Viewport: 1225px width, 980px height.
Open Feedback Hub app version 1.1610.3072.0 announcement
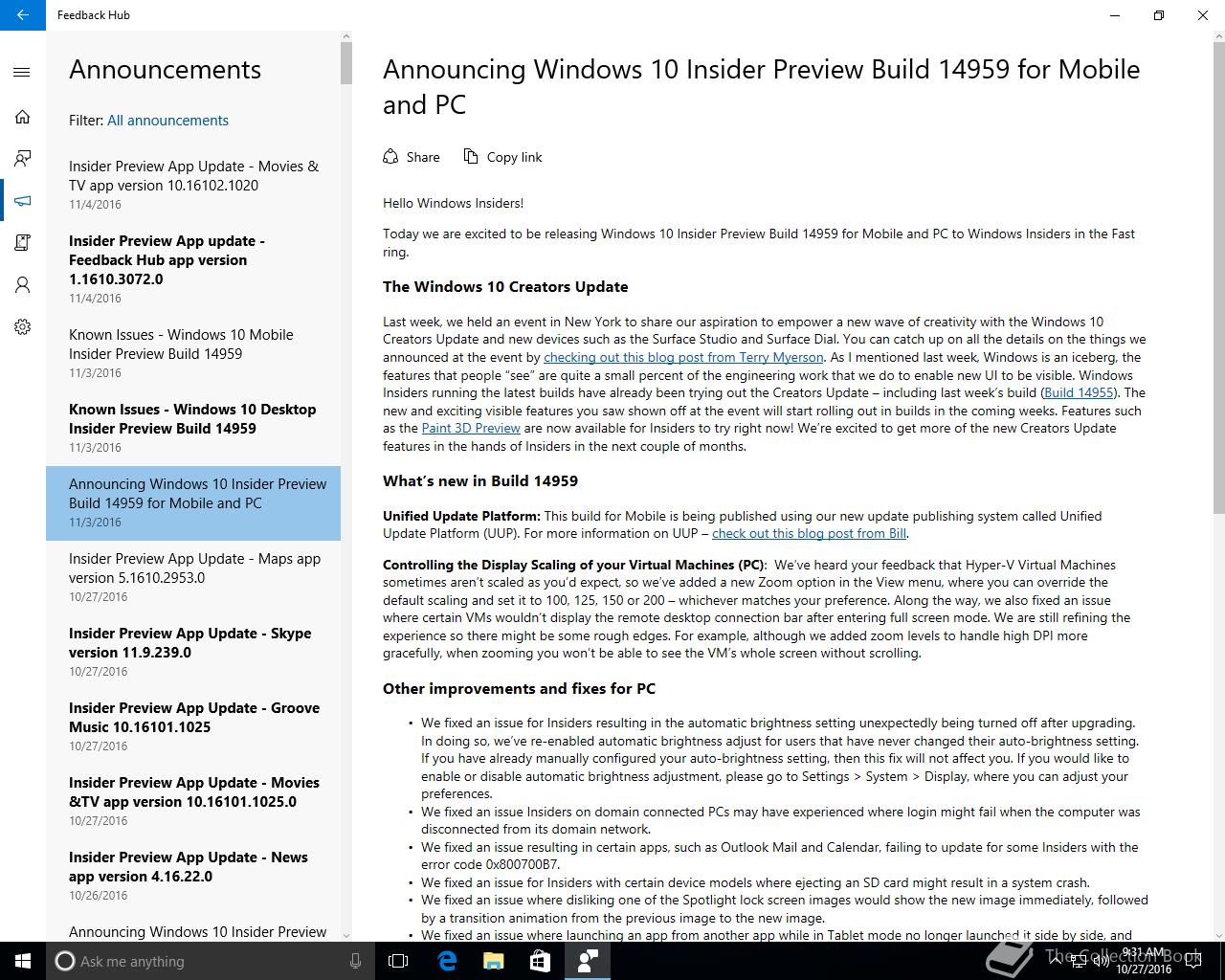(x=193, y=269)
